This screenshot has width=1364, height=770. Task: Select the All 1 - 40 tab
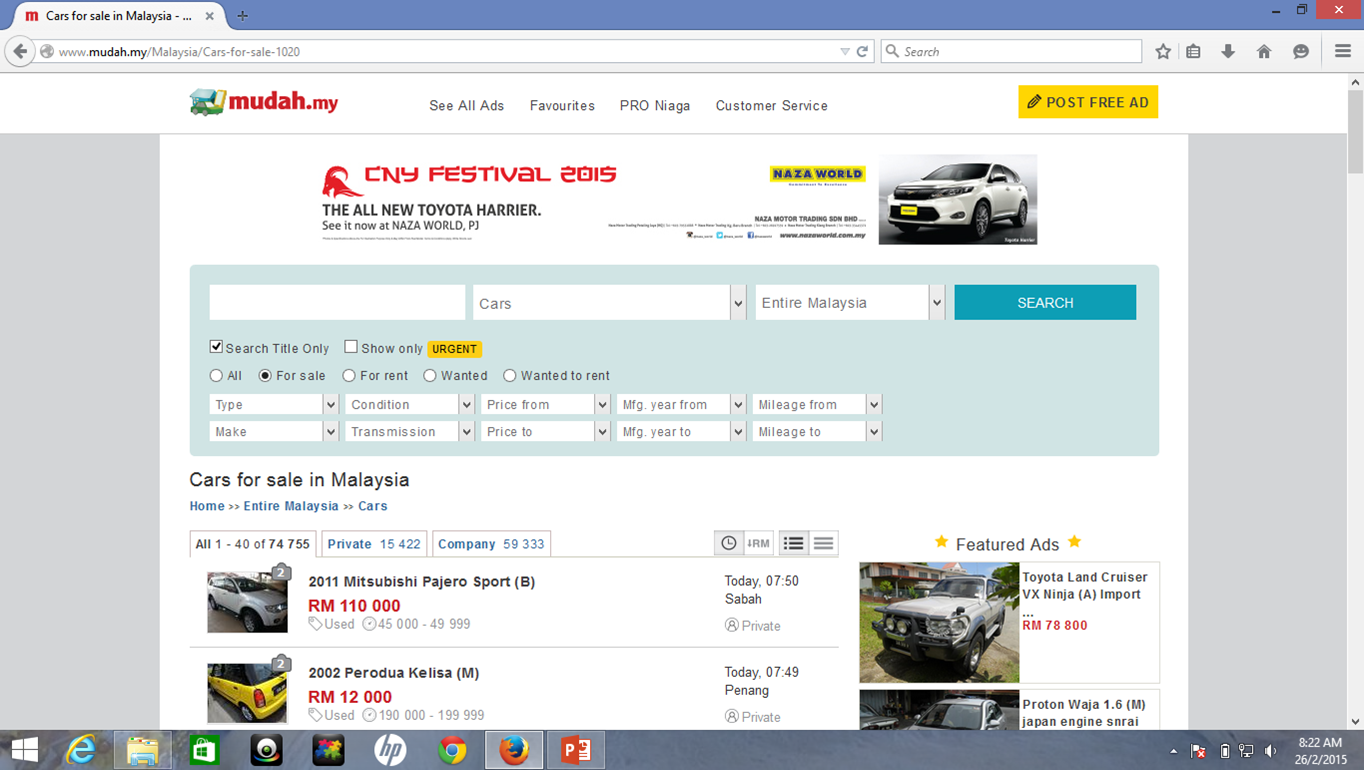pos(253,544)
